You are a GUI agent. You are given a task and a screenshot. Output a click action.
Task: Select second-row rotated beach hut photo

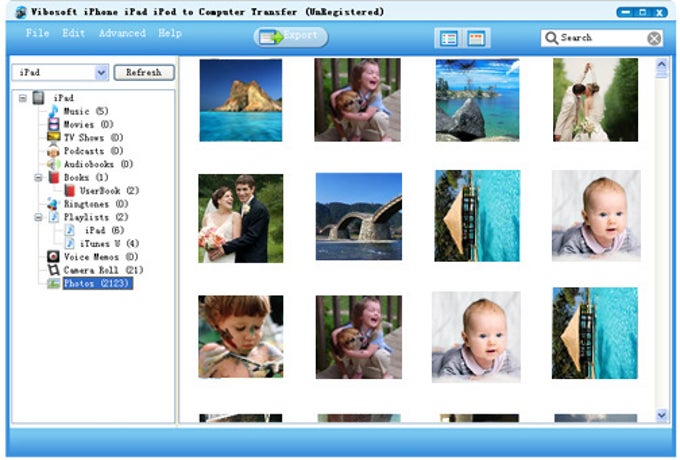click(x=477, y=216)
